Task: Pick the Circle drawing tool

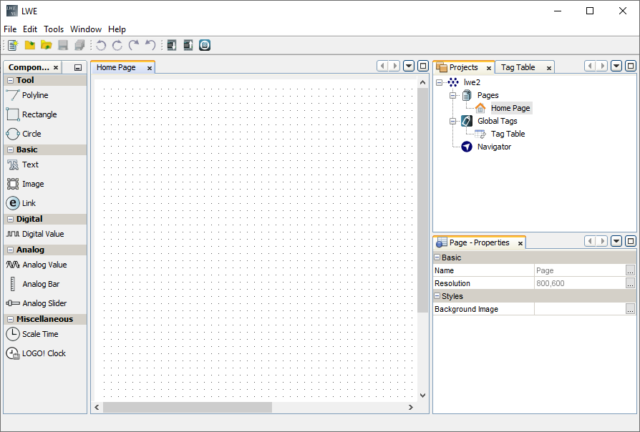Action: pos(31,133)
